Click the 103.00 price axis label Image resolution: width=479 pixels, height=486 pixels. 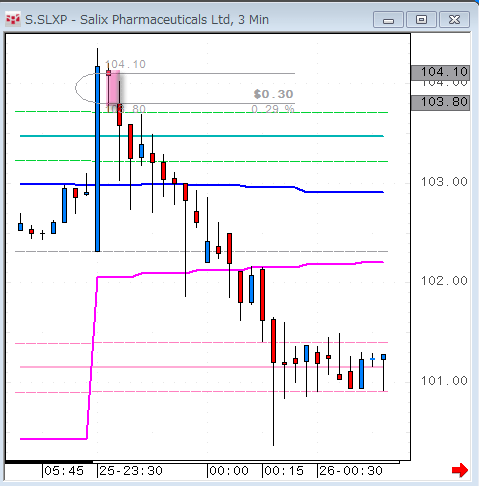(444, 182)
